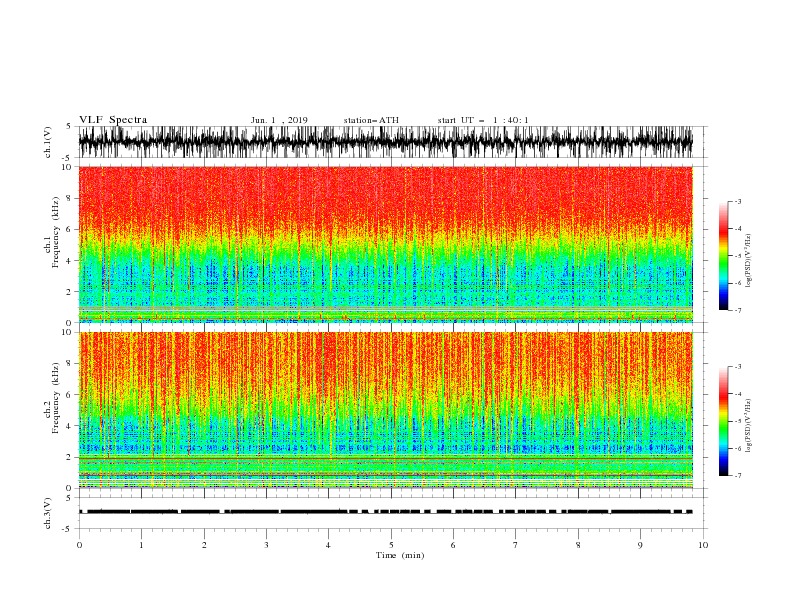This screenshot has height=612, width=792.
Task: Click the time axis tick label "2"
Action: click(204, 545)
